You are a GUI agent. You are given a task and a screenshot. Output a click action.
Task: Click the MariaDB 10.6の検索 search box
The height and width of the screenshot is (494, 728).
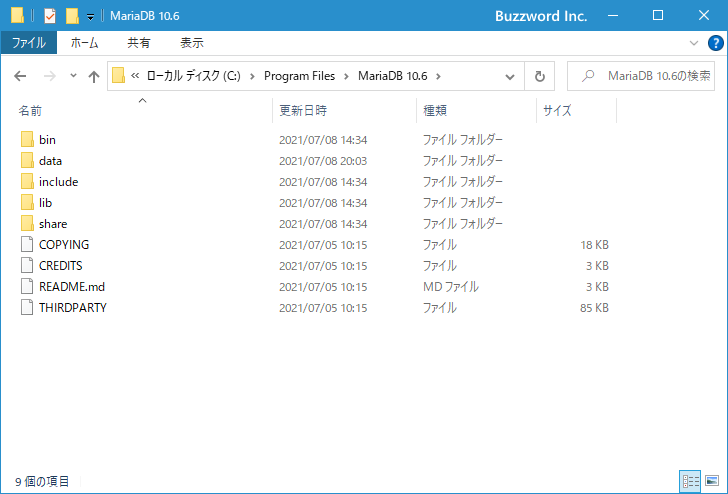click(641, 76)
